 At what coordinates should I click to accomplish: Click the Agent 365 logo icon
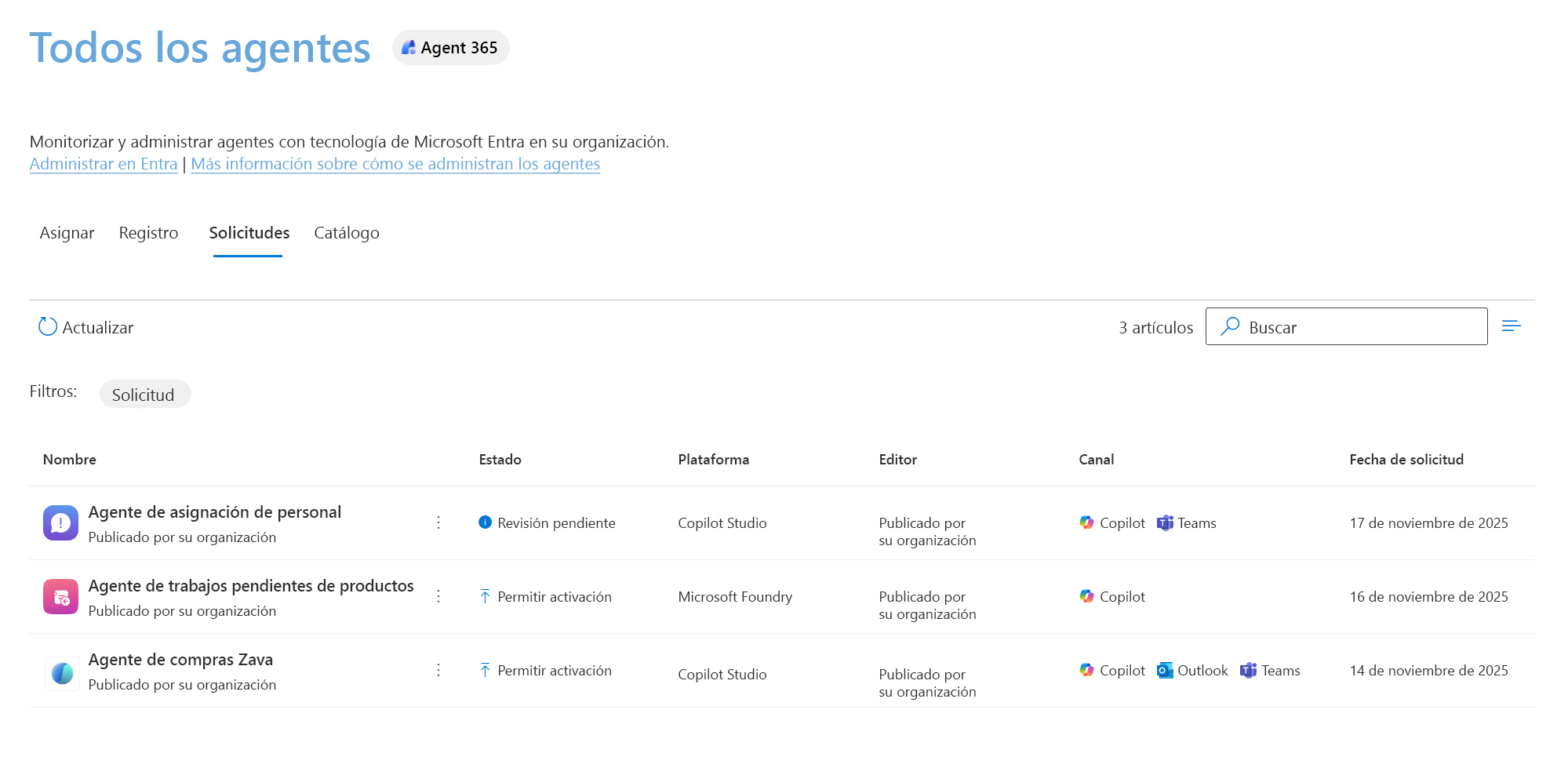(409, 48)
